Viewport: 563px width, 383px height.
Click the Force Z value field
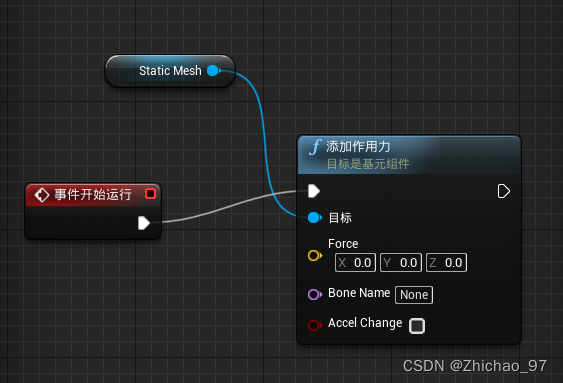click(446, 263)
